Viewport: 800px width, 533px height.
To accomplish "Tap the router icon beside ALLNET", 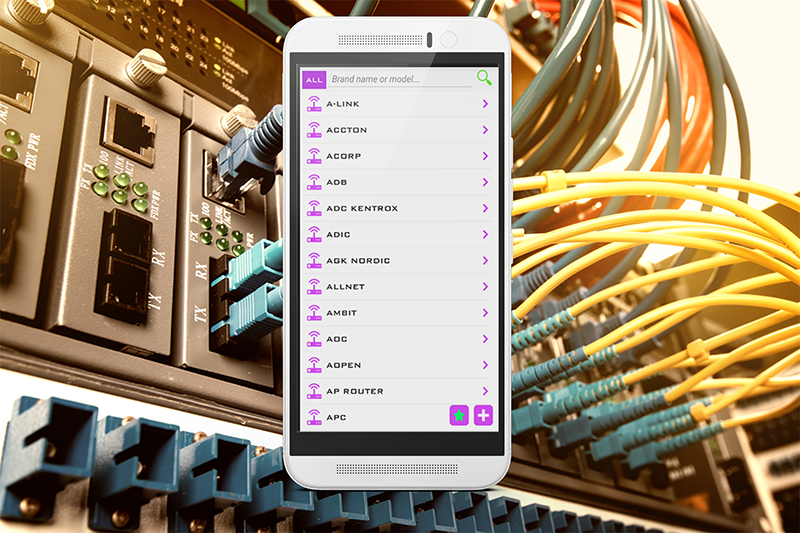I will (x=314, y=287).
